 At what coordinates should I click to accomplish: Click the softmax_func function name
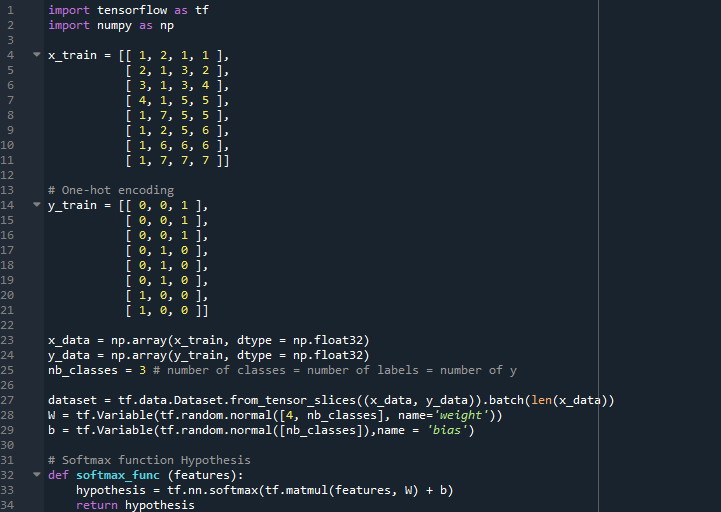[x=118, y=475]
